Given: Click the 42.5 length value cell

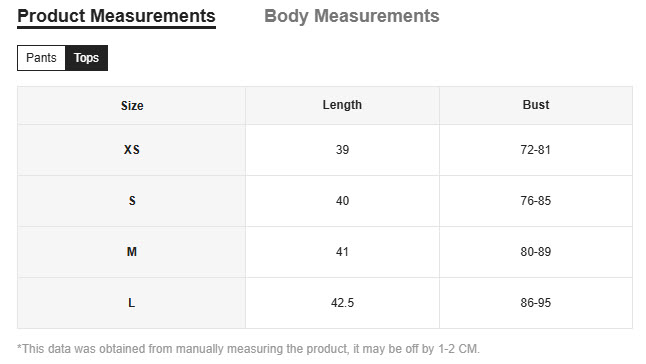Looking at the screenshot, I should 342,303.
